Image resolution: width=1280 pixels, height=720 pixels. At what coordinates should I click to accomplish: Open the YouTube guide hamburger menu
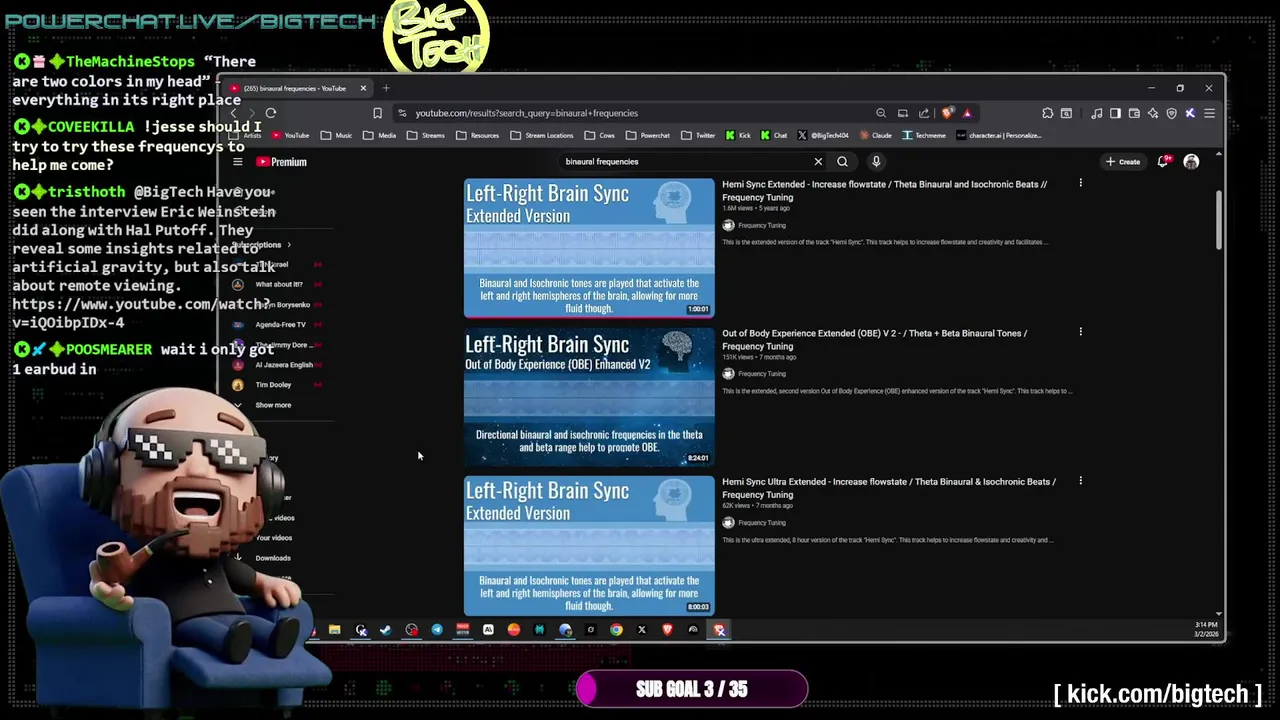coord(237,161)
